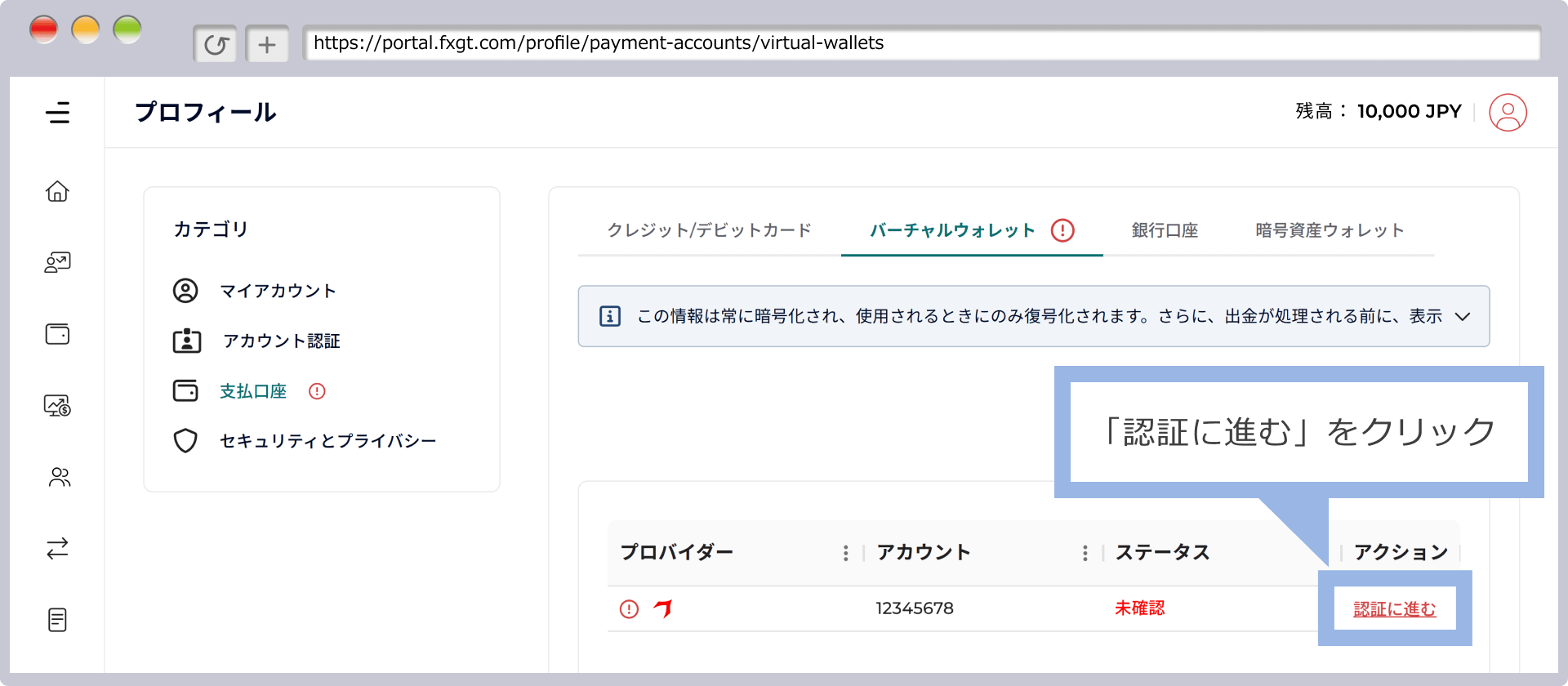Open マイアカウント category
The width and height of the screenshot is (1568, 686).
point(278,291)
